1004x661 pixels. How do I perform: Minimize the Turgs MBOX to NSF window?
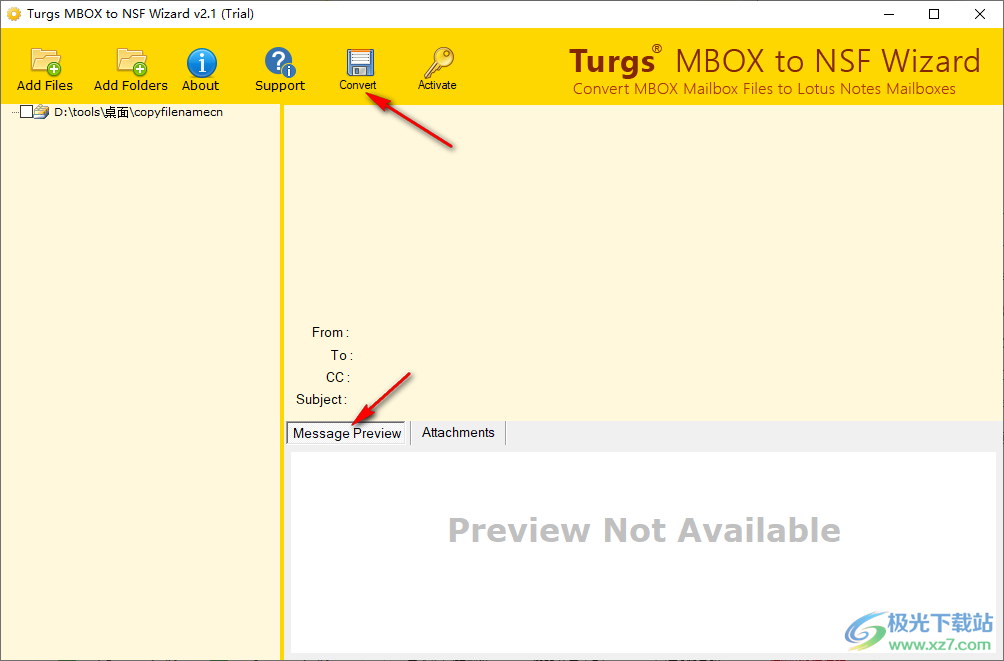(889, 14)
